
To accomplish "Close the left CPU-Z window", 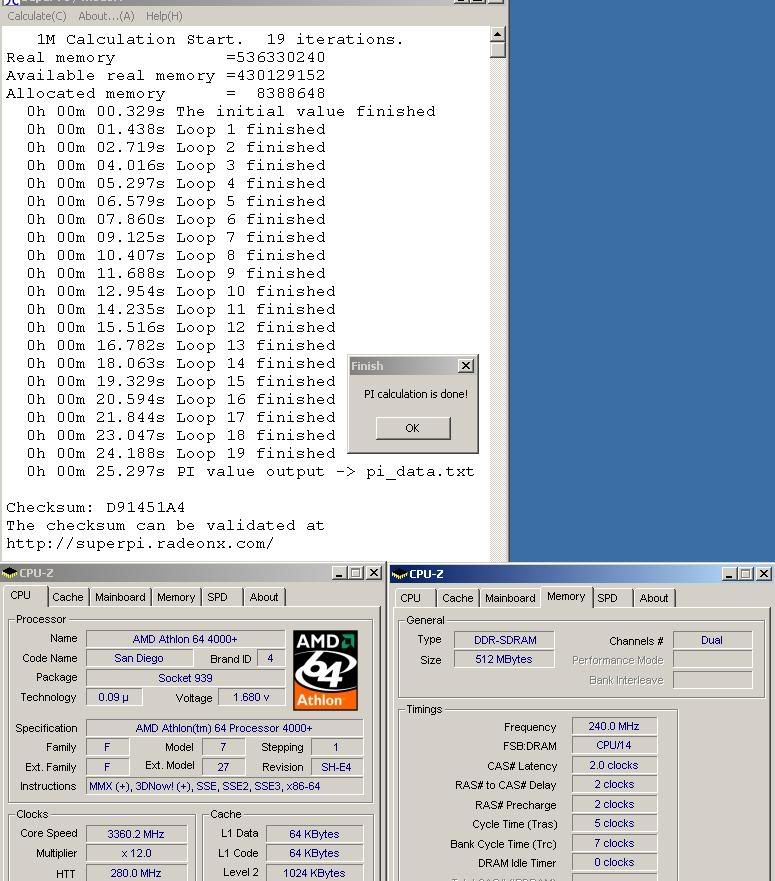I will click(374, 573).
